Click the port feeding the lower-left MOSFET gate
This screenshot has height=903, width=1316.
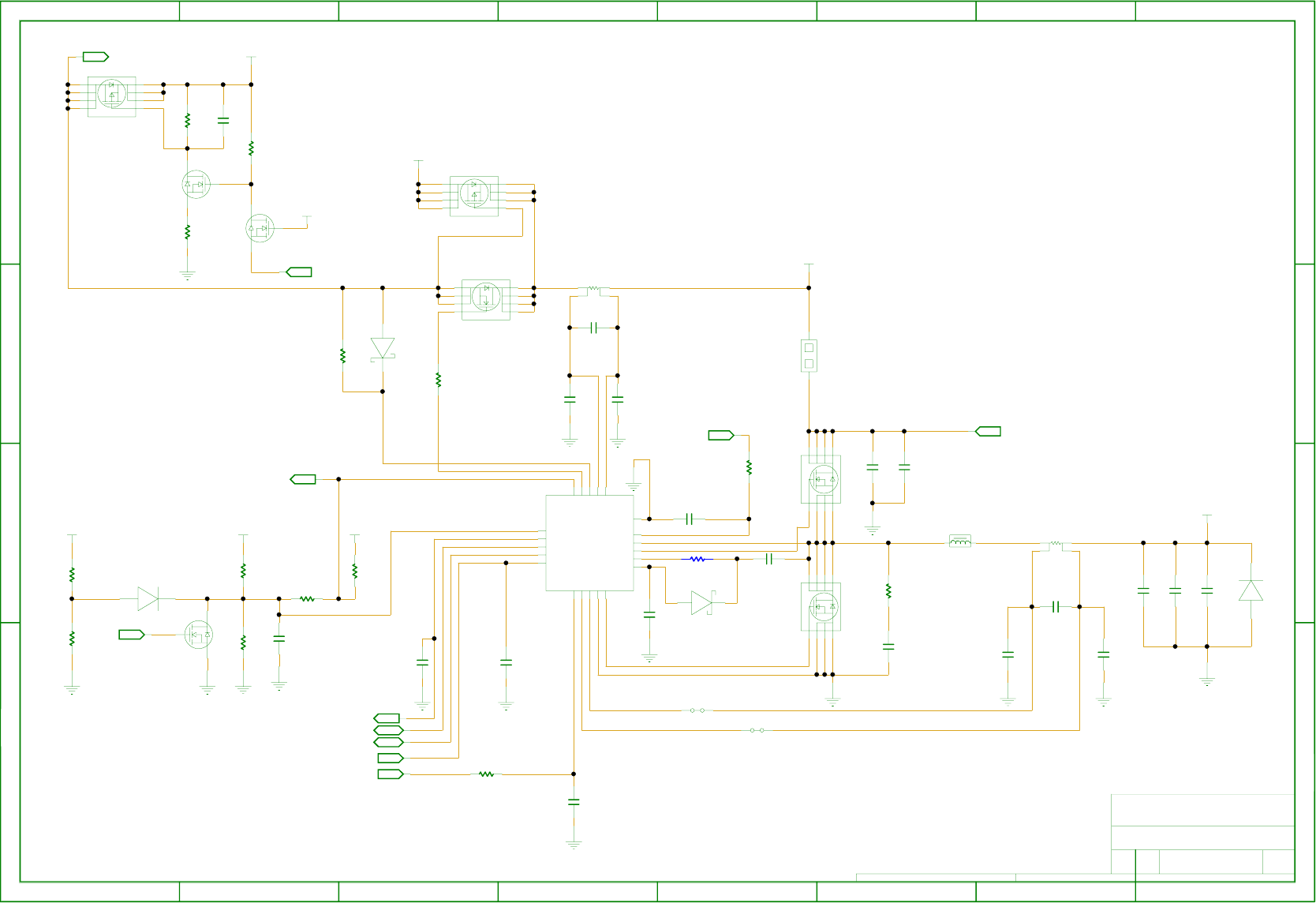132,635
